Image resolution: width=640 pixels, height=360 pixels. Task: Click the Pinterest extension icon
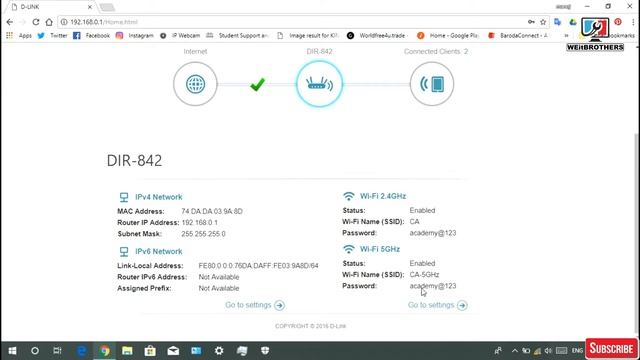[618, 22]
